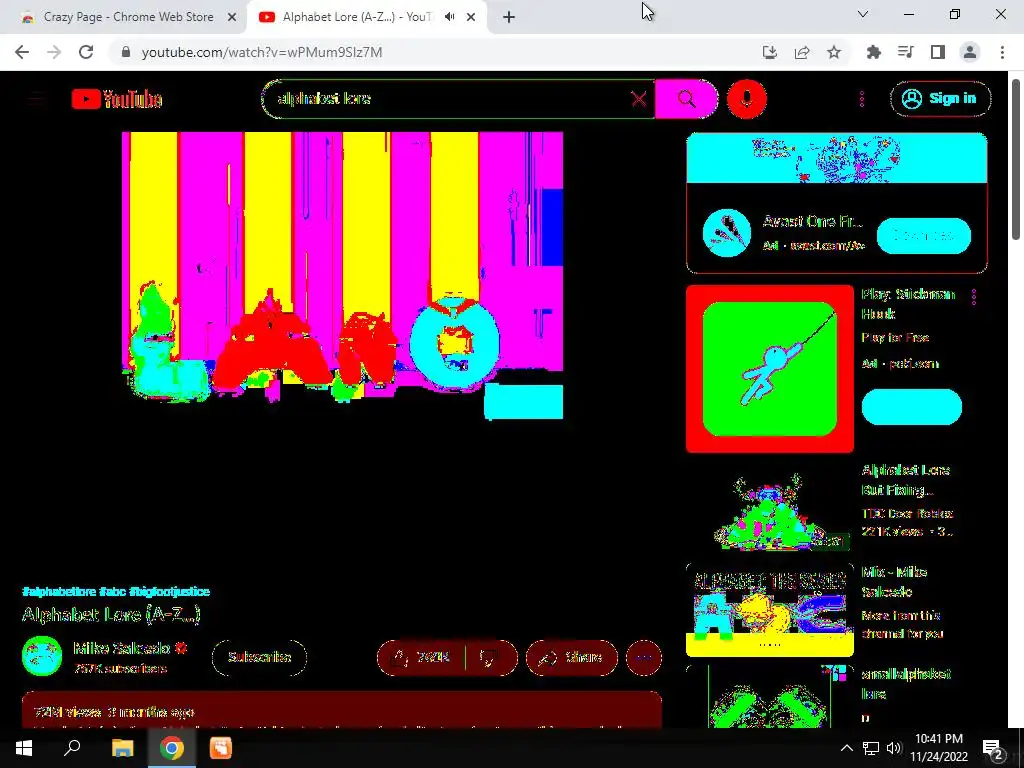1024x768 pixels.
Task: Open YouTube settings three-dot menu
Action: [862, 99]
